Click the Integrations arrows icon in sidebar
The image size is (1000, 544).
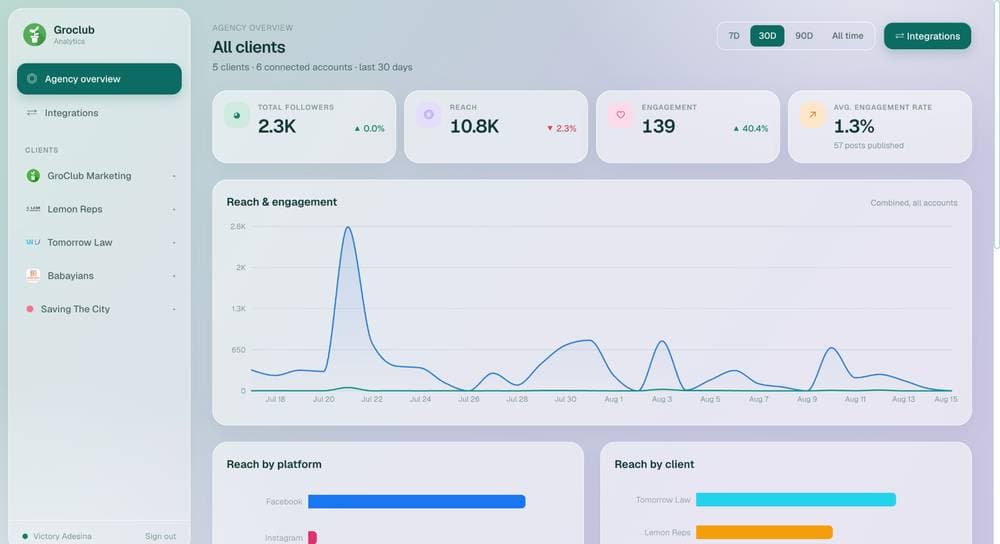pos(32,112)
